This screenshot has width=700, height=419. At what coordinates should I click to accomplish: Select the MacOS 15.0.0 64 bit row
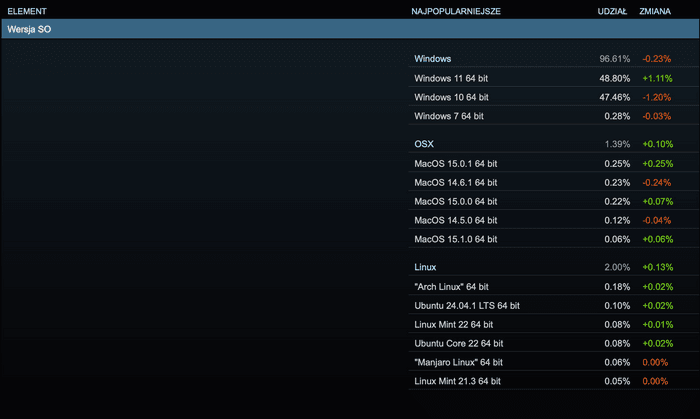(x=553, y=201)
